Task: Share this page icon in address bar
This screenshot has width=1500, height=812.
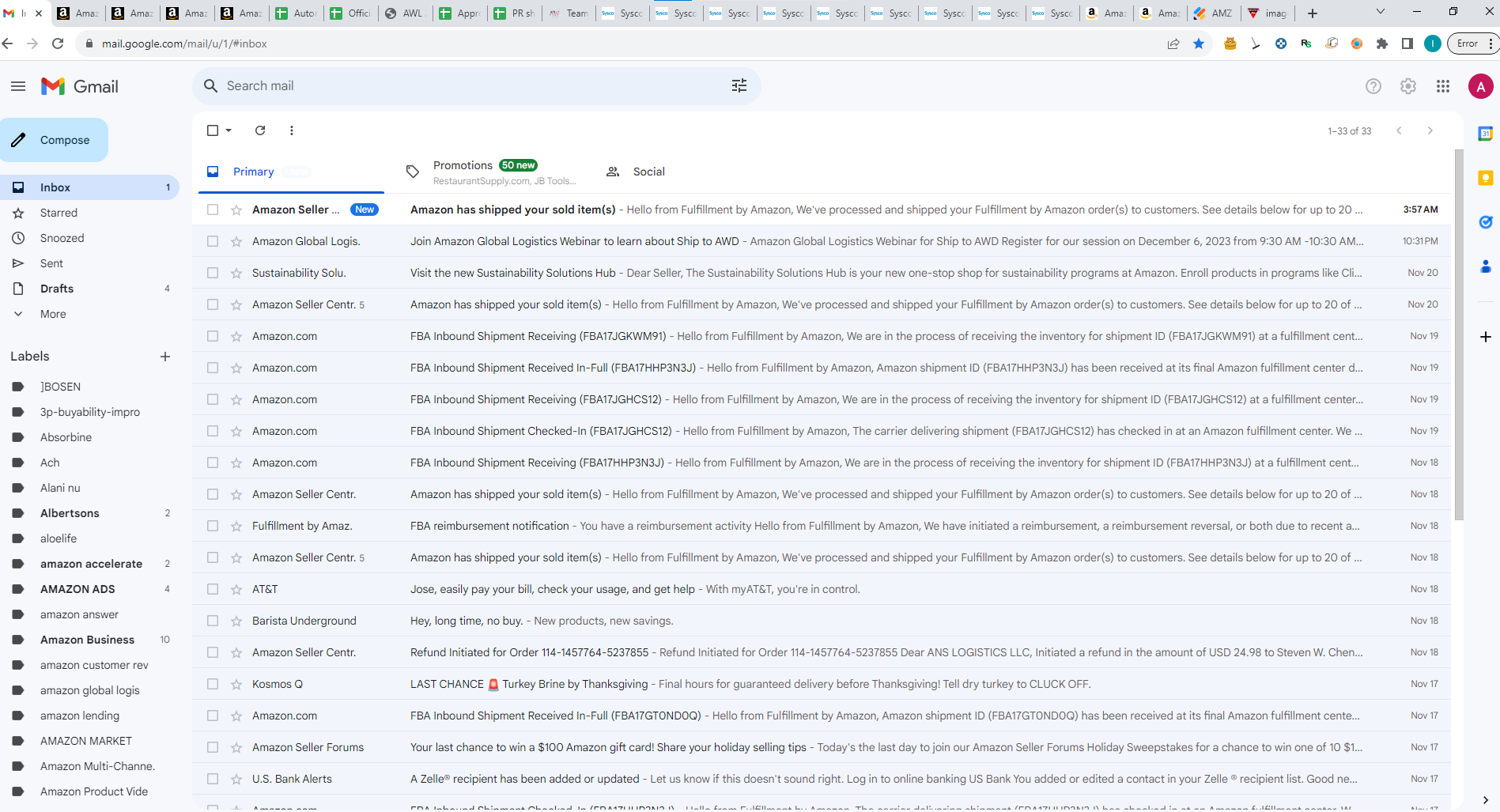Action: click(x=1173, y=43)
